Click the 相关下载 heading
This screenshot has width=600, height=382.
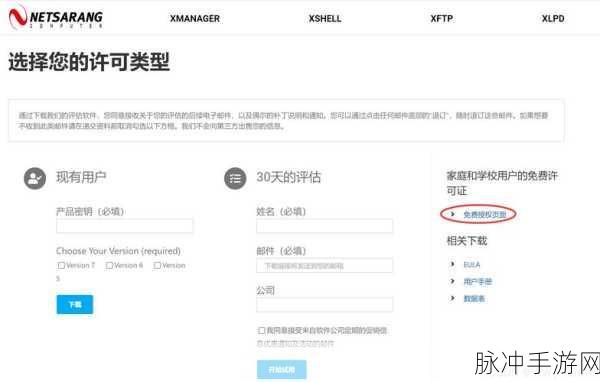click(467, 241)
